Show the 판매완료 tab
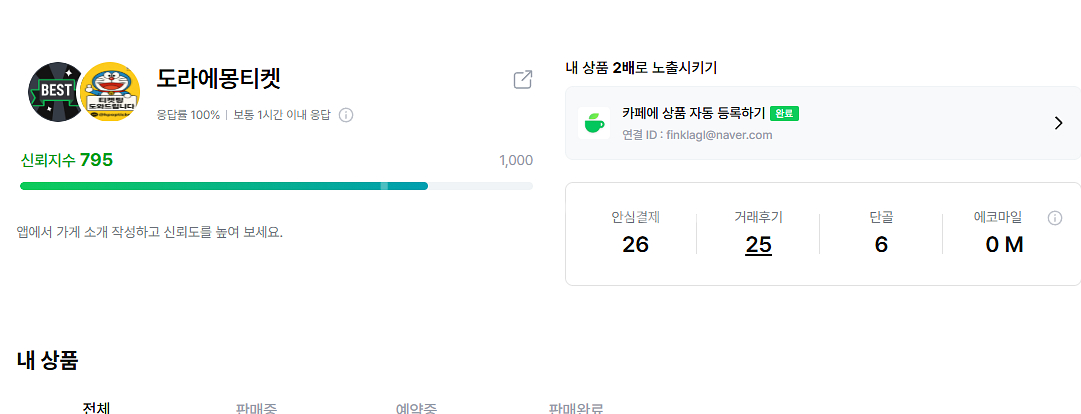The height and width of the screenshot is (414, 1081). (x=576, y=408)
